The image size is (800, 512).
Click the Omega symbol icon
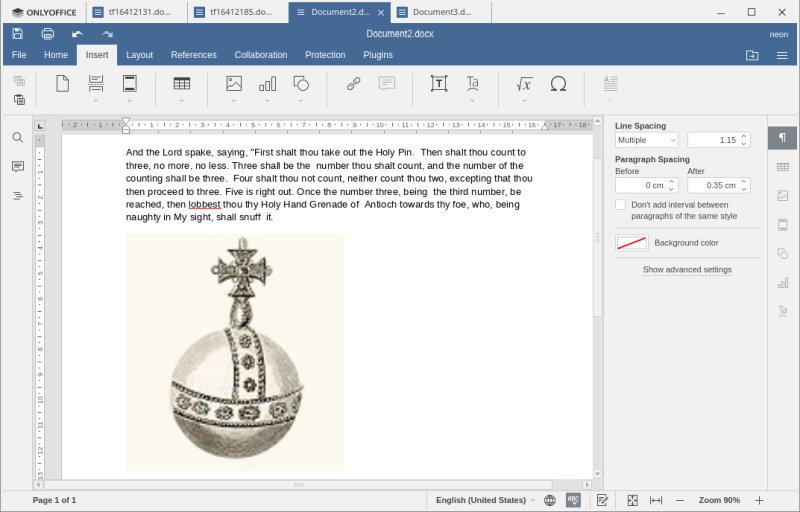pyautogui.click(x=558, y=84)
